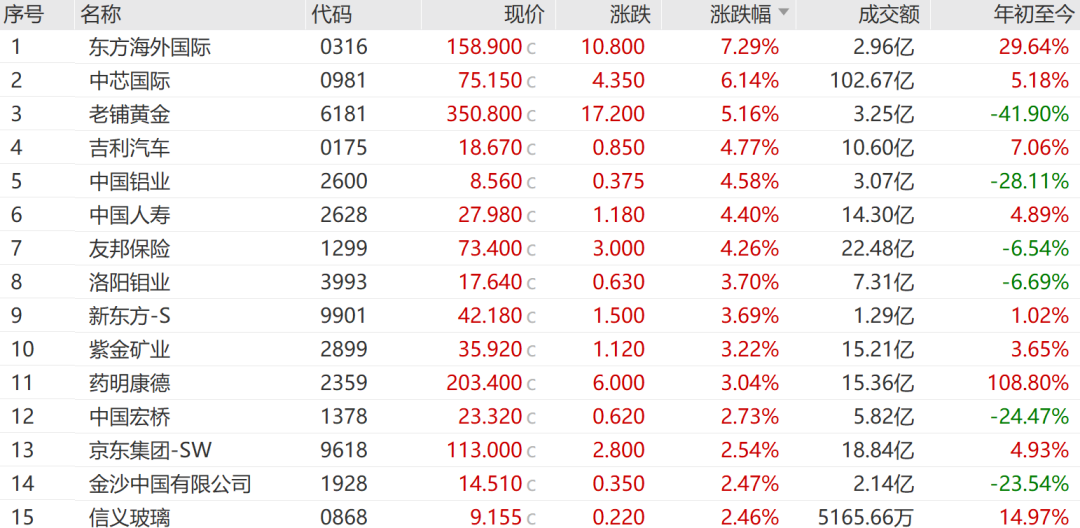The width and height of the screenshot is (1080, 528).
Task: Select 信义玻璃 price 9.155
Action: (492, 517)
